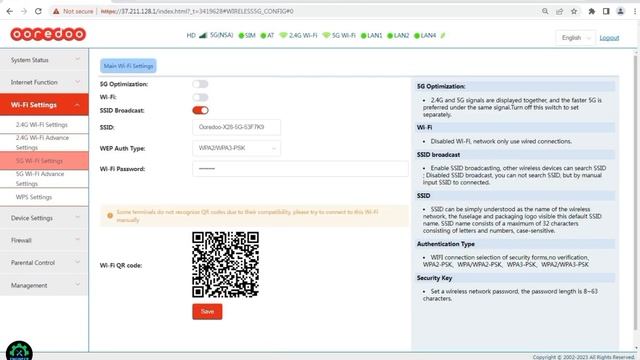Click into Wi-Fi Password field
The image size is (640, 360).
[300, 169]
